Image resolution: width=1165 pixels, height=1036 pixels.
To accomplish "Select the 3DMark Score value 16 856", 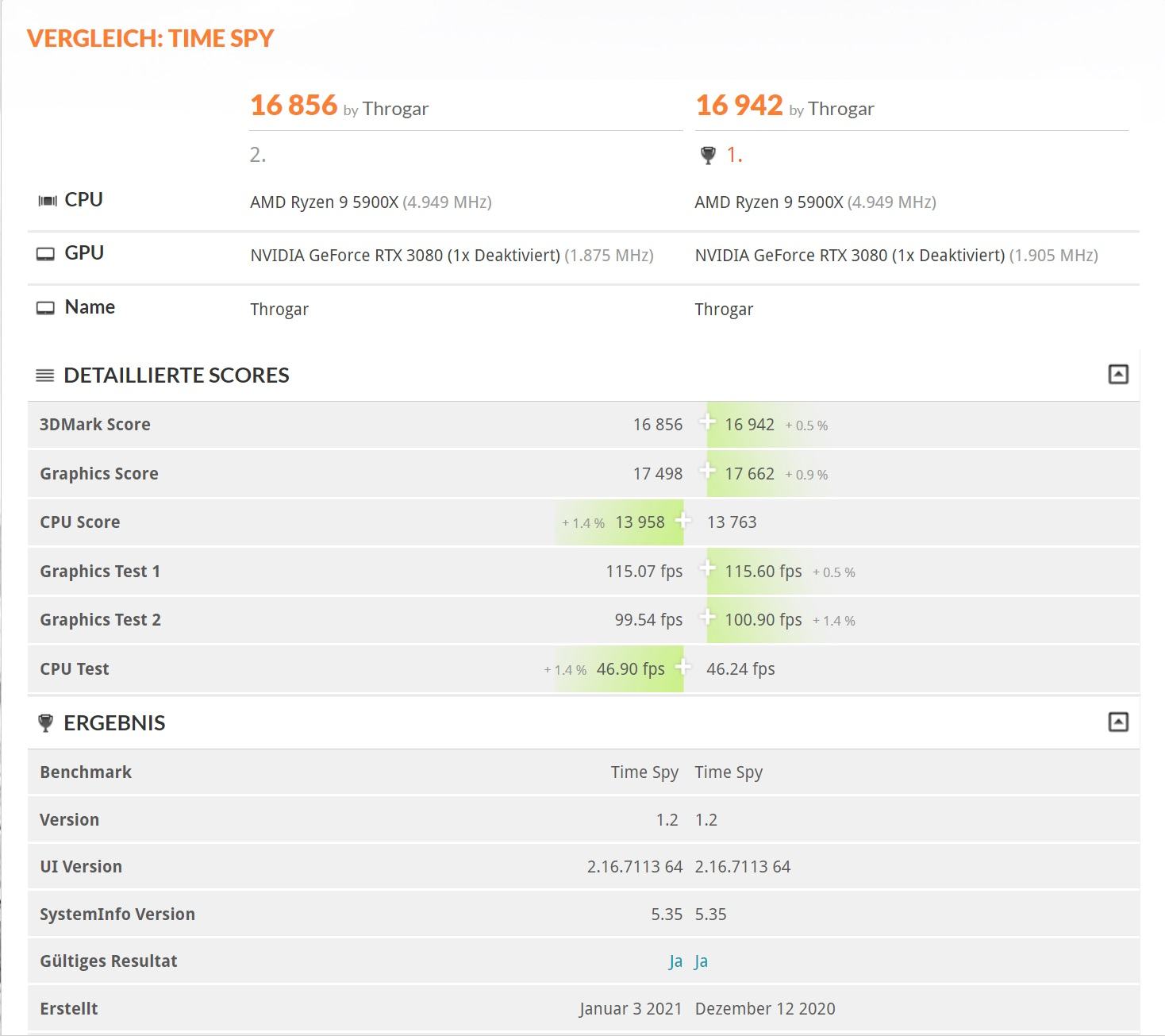I will pos(658,425).
